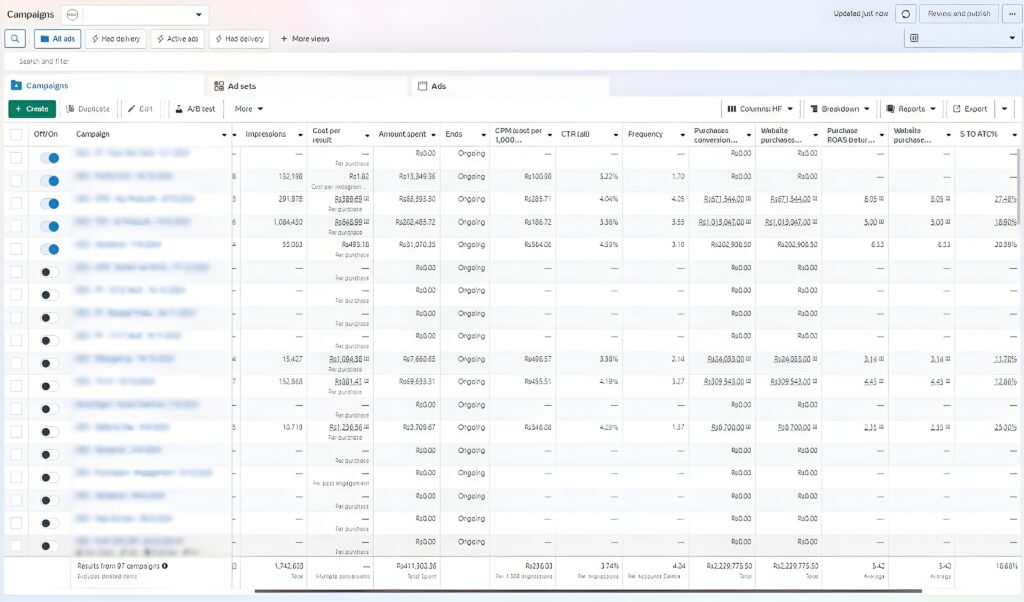Click the CPM cost per 1,000 header
Screen dimensions: 1024x602
pos(519,135)
